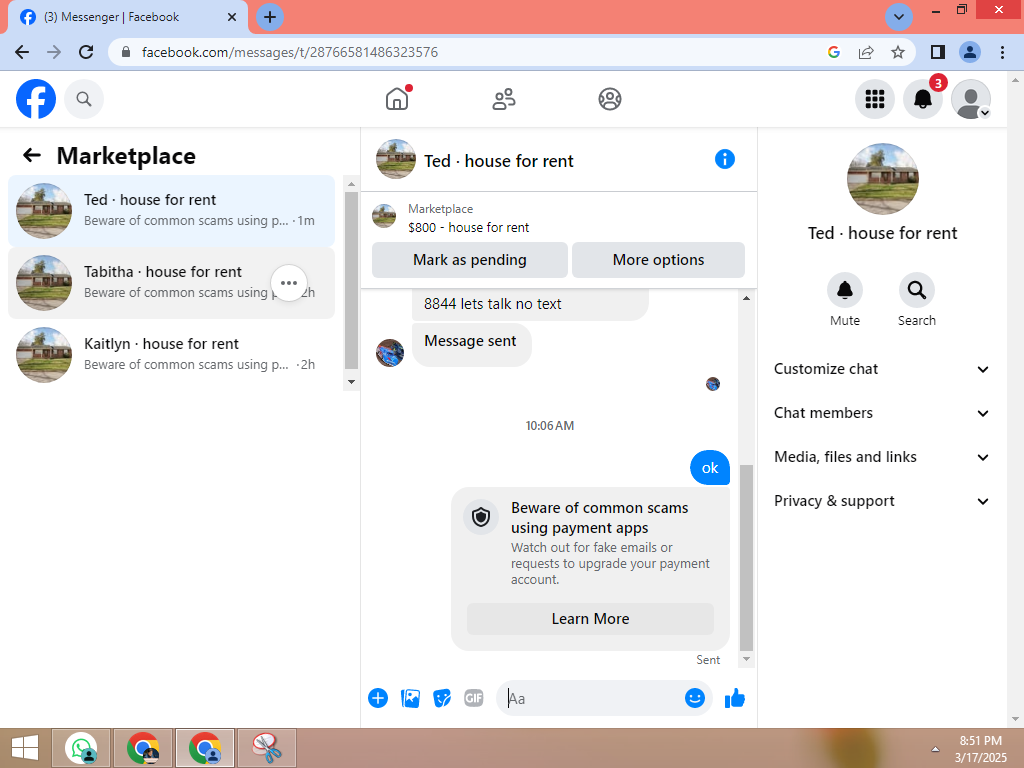1024x768 pixels.
Task: Open Windows Start button
Action: click(x=25, y=748)
